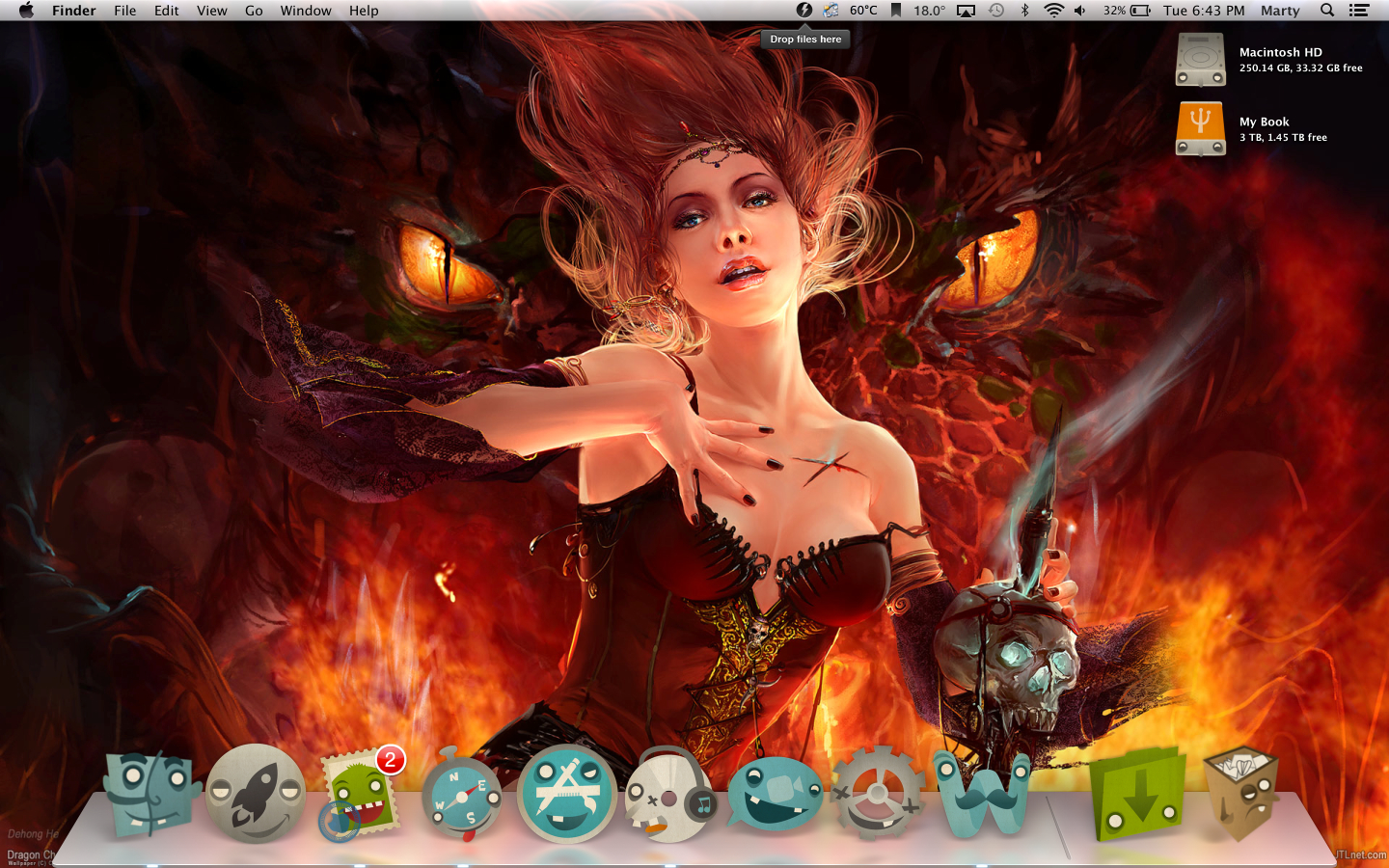1389x868 pixels.
Task: Open Finder from the dock
Action: pos(151,794)
